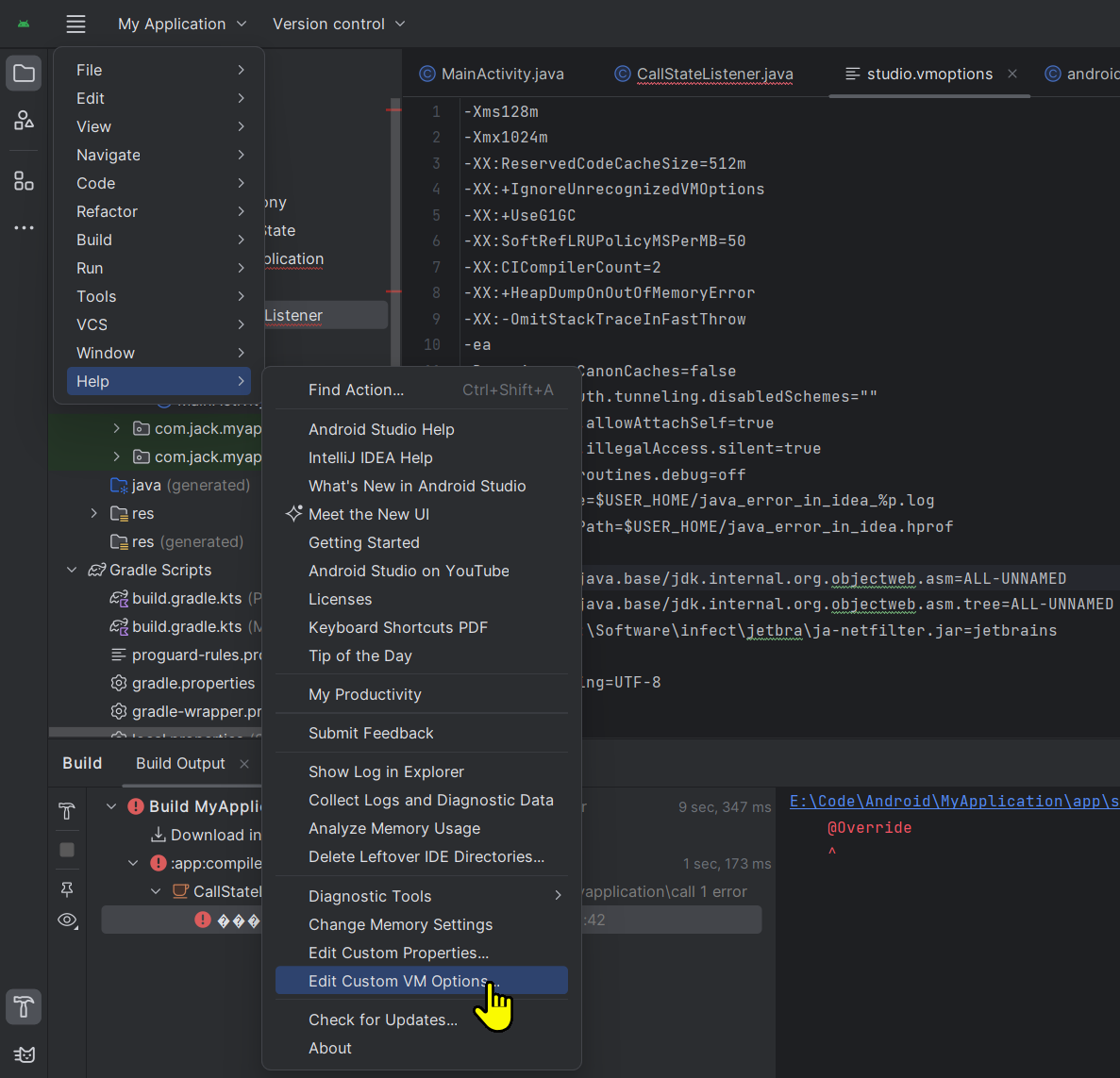Click the Build MyApplication error icon
This screenshot has width=1120, height=1078.
click(136, 806)
